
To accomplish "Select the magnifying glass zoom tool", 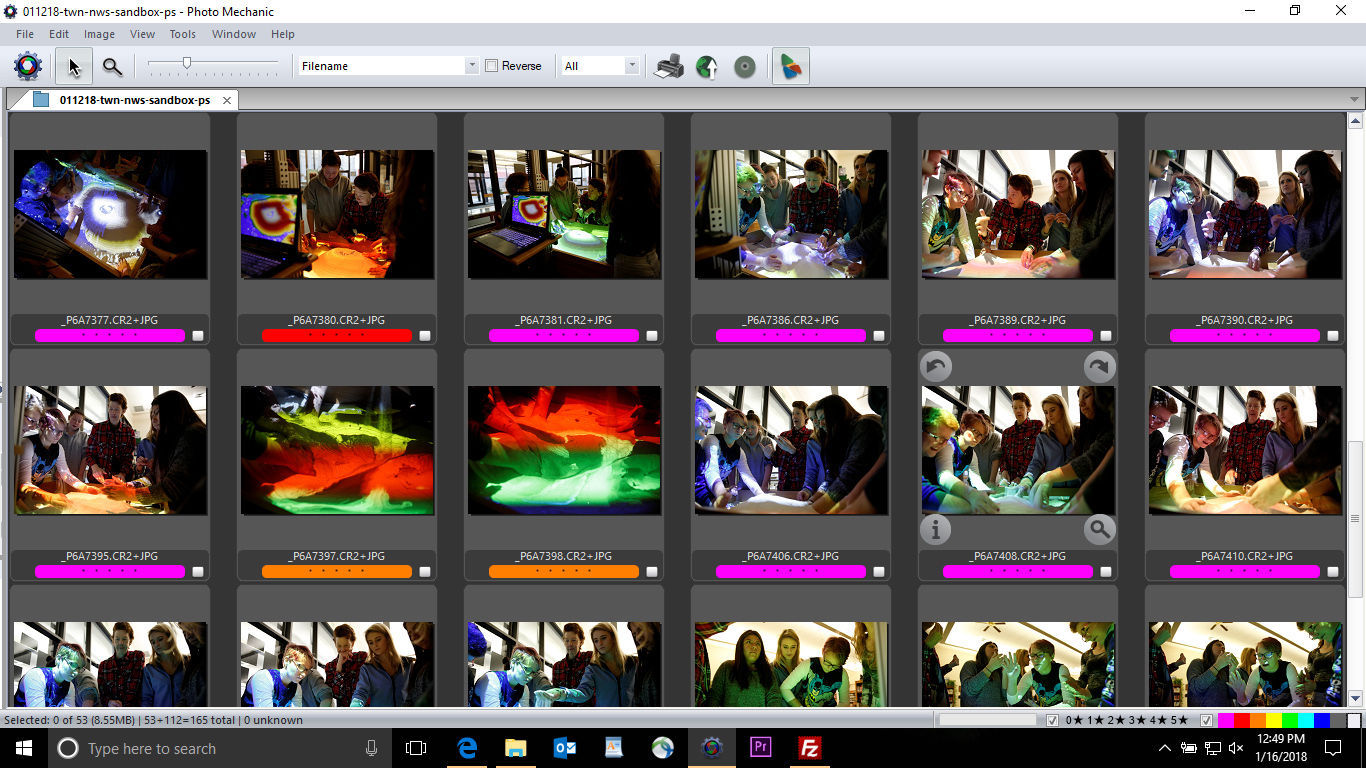I will coord(112,66).
